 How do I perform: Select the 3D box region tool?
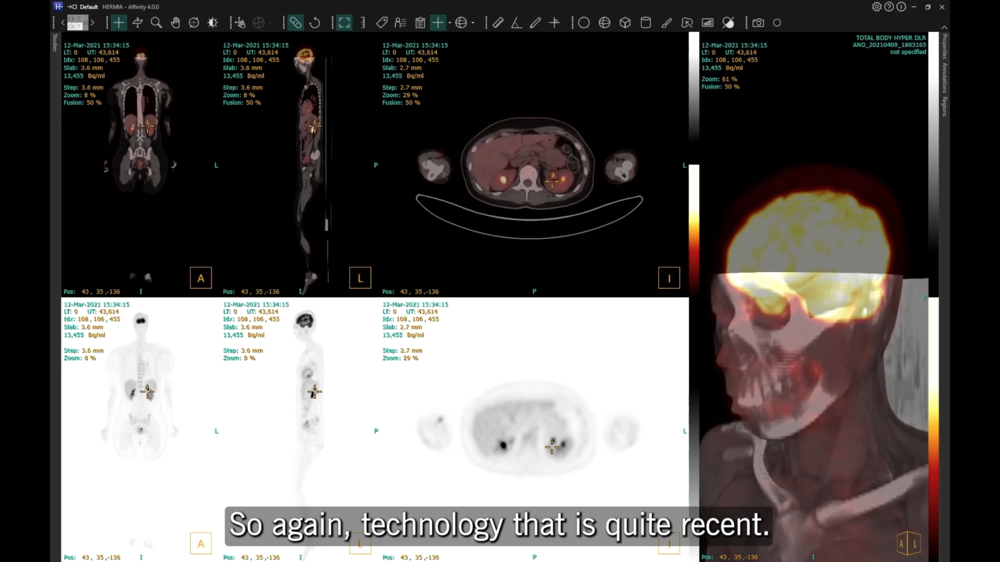coord(625,22)
